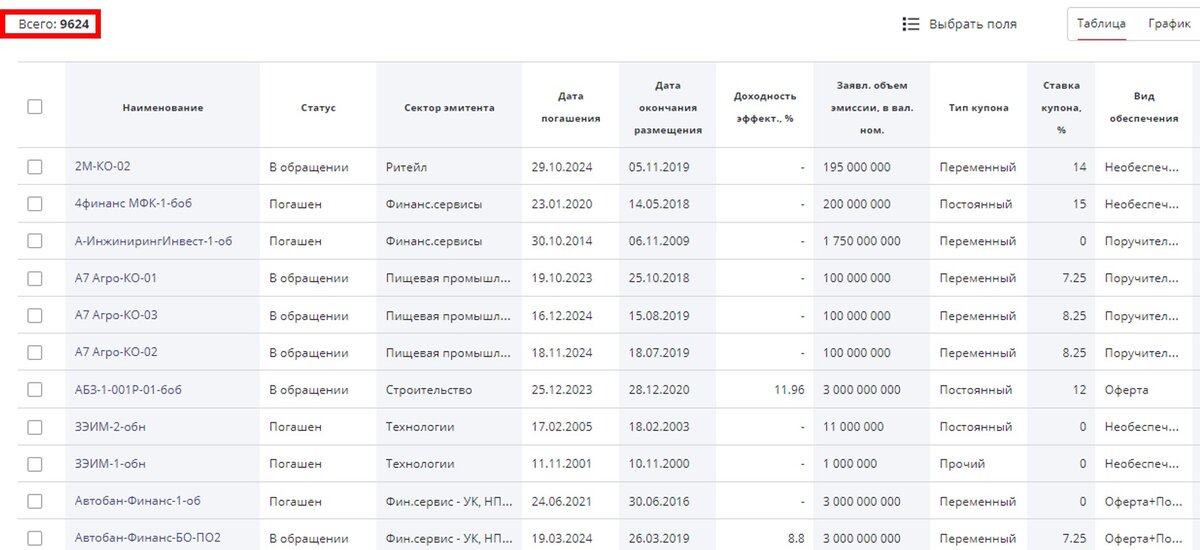Screen dimensions: 1200x550
Task: Click the yield value 11.96
Action: click(x=789, y=390)
